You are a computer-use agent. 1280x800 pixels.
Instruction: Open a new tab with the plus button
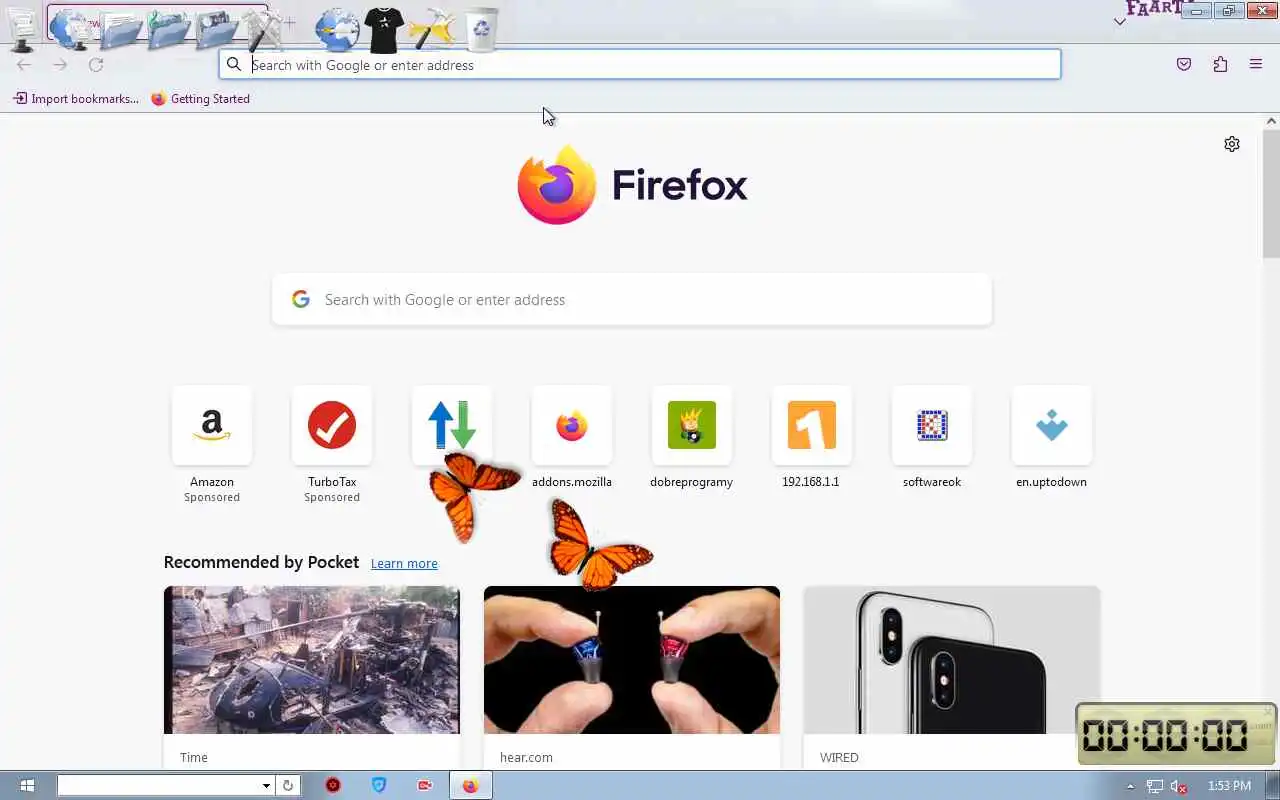[x=290, y=22]
